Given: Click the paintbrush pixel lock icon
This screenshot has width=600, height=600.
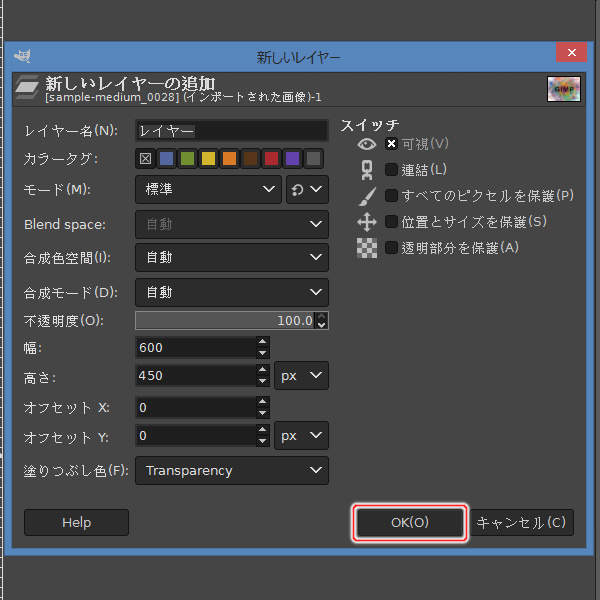Looking at the screenshot, I should pyautogui.click(x=367, y=196).
